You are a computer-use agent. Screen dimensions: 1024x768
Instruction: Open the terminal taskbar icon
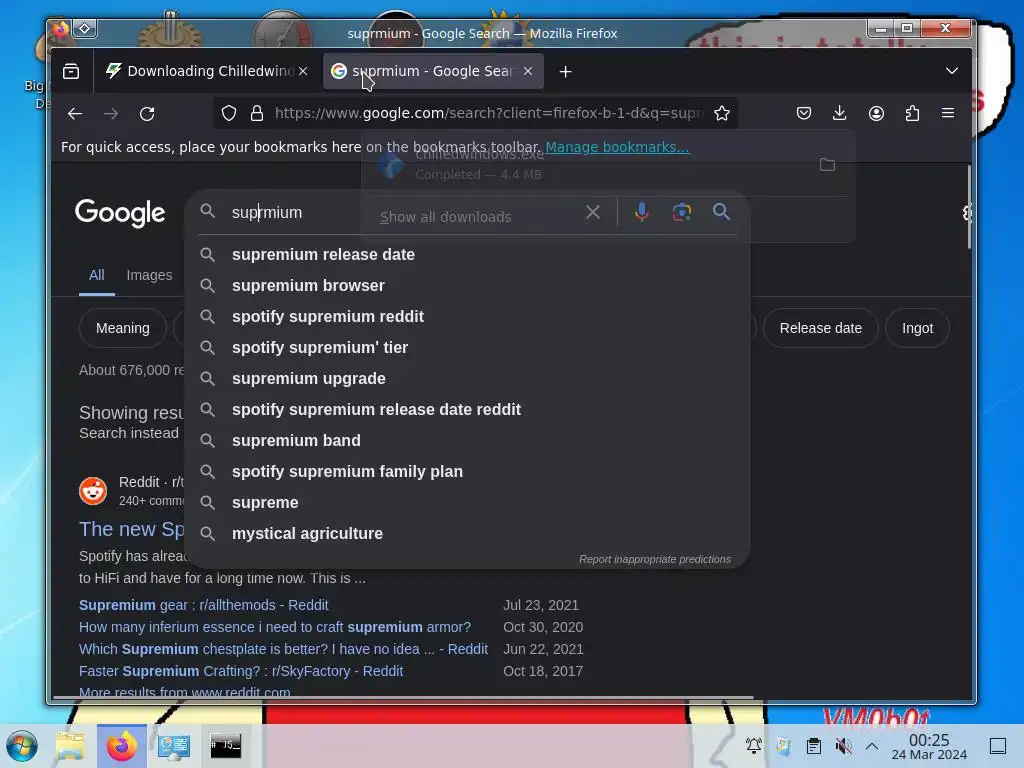(x=226, y=746)
